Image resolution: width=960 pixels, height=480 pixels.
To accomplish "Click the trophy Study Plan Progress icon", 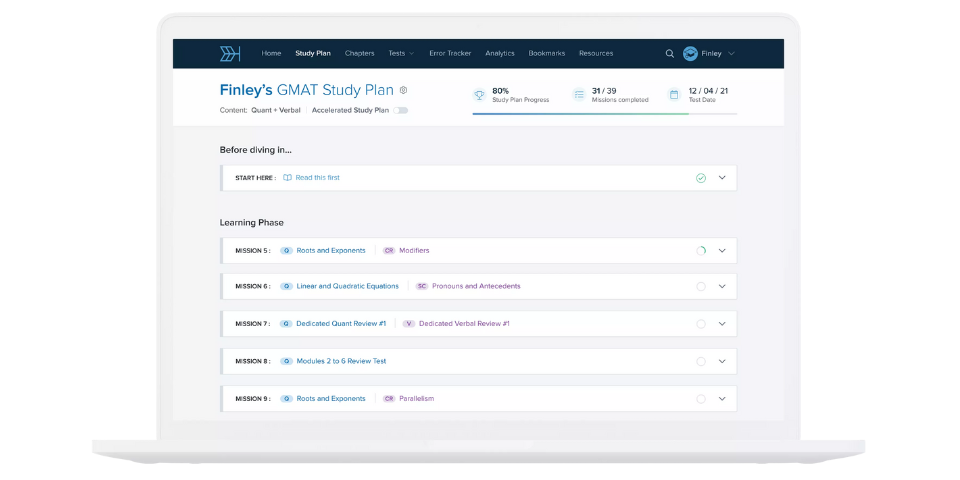I will click(x=479, y=95).
